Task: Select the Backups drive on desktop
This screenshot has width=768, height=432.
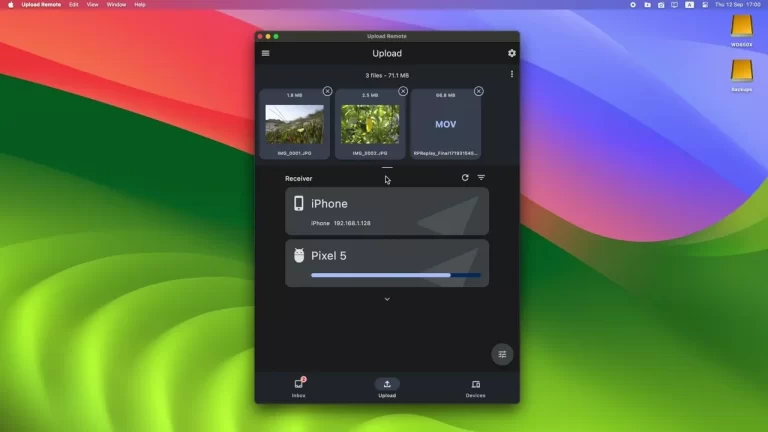Action: coord(742,76)
